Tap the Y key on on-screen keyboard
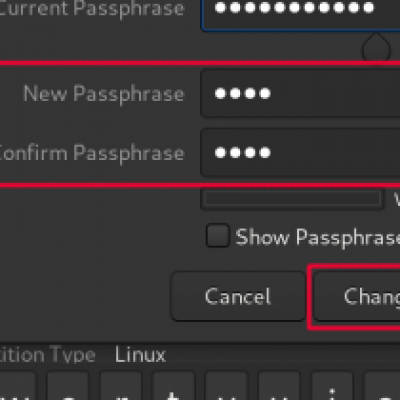 coord(226,386)
